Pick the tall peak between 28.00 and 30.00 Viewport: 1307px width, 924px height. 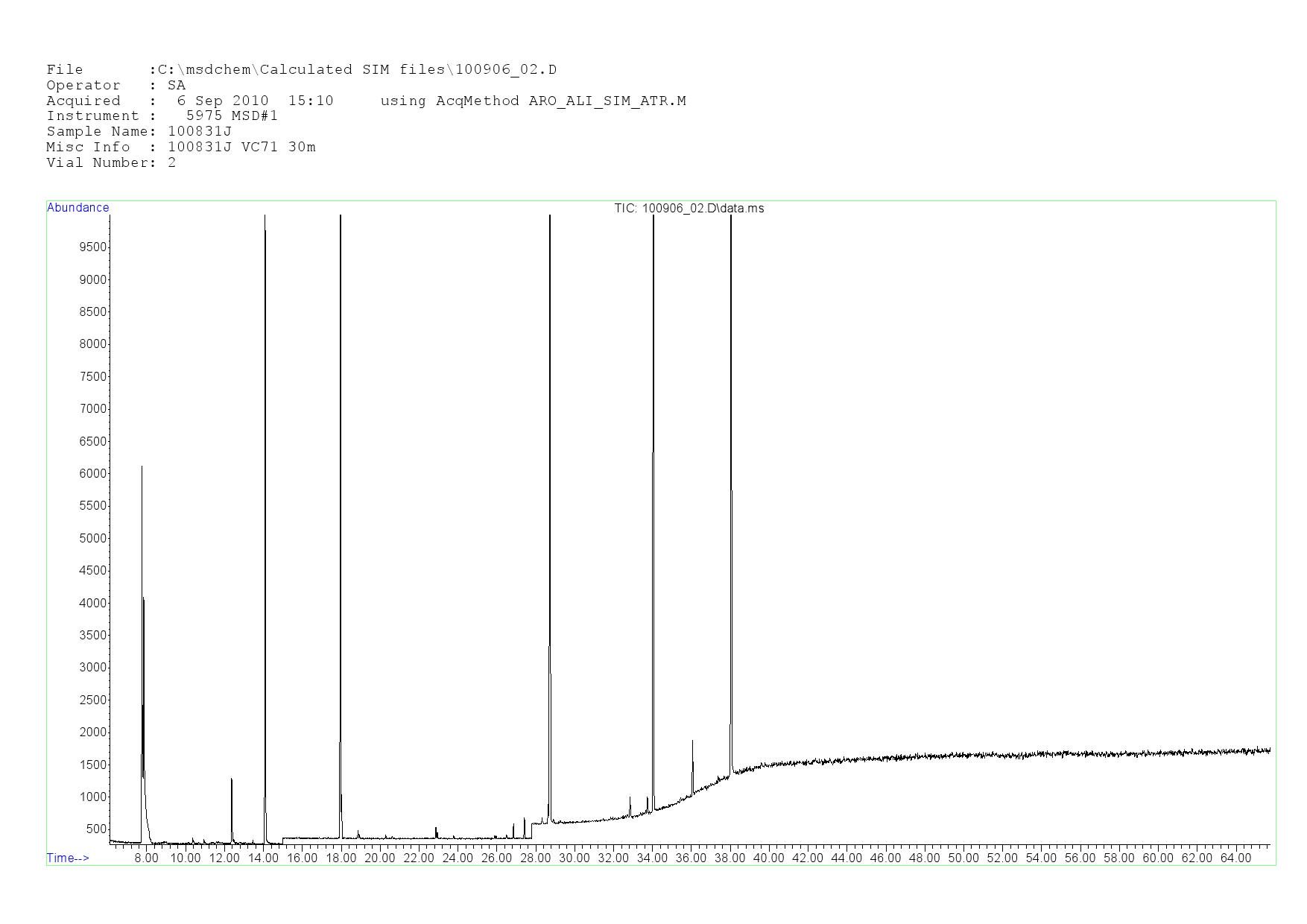550,218
